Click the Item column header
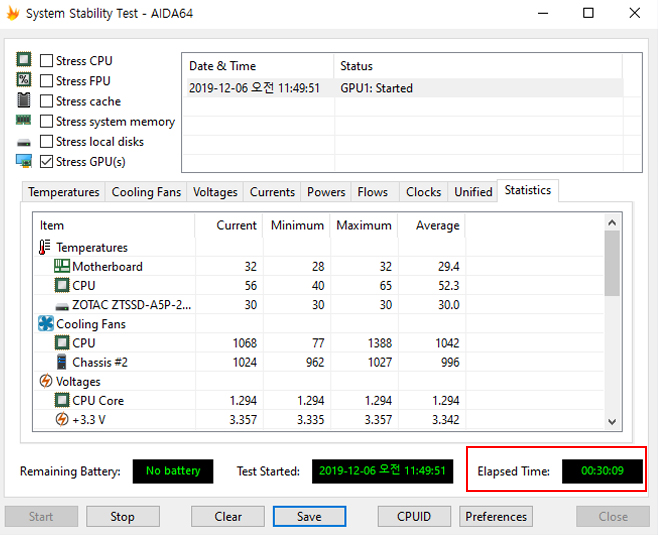This screenshot has height=535, width=658. 114,225
